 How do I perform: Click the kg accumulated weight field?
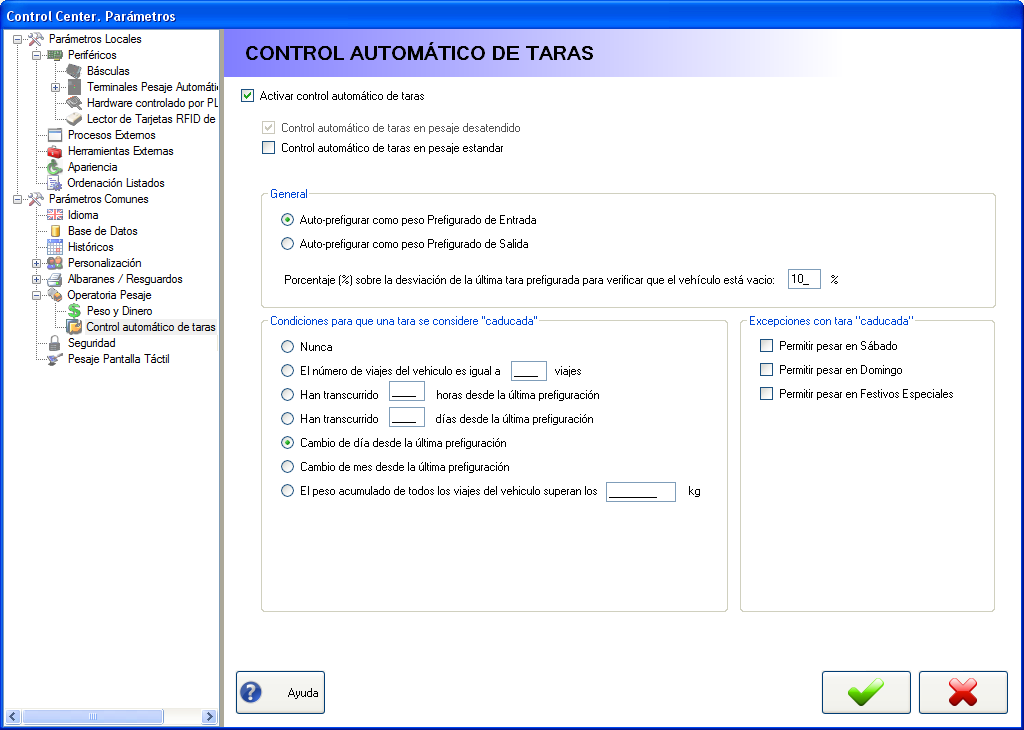pos(641,492)
